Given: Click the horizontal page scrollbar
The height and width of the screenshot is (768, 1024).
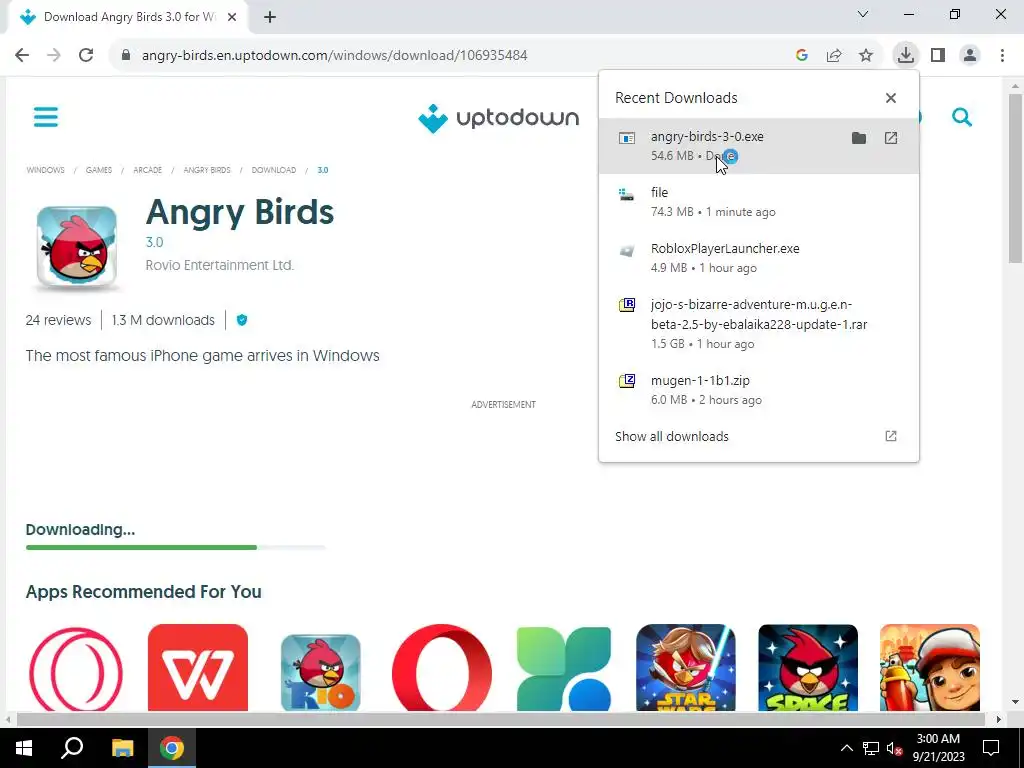Looking at the screenshot, I should [x=500, y=719].
